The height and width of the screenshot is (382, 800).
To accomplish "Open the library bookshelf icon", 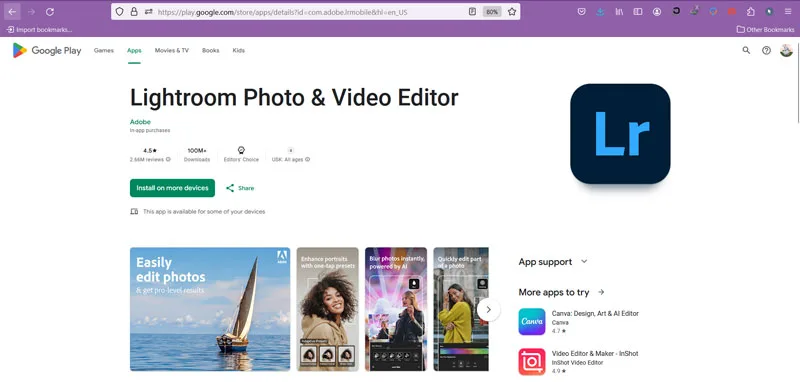I will tap(619, 12).
